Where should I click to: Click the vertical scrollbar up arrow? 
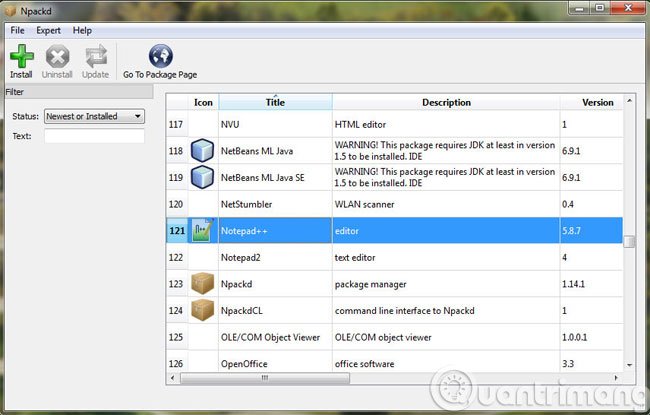coord(629,101)
